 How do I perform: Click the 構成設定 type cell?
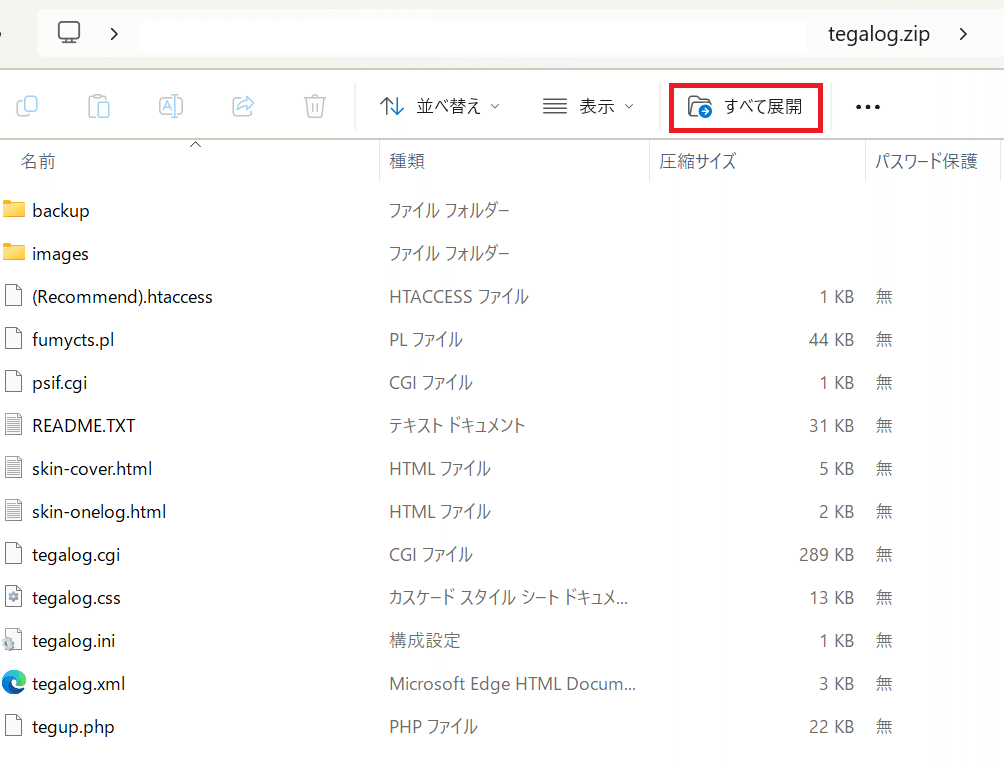pos(425,640)
